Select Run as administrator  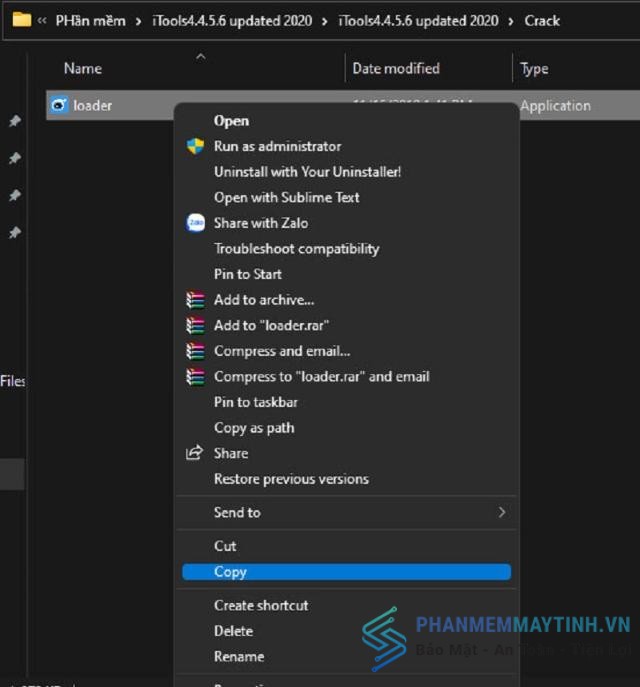[277, 146]
